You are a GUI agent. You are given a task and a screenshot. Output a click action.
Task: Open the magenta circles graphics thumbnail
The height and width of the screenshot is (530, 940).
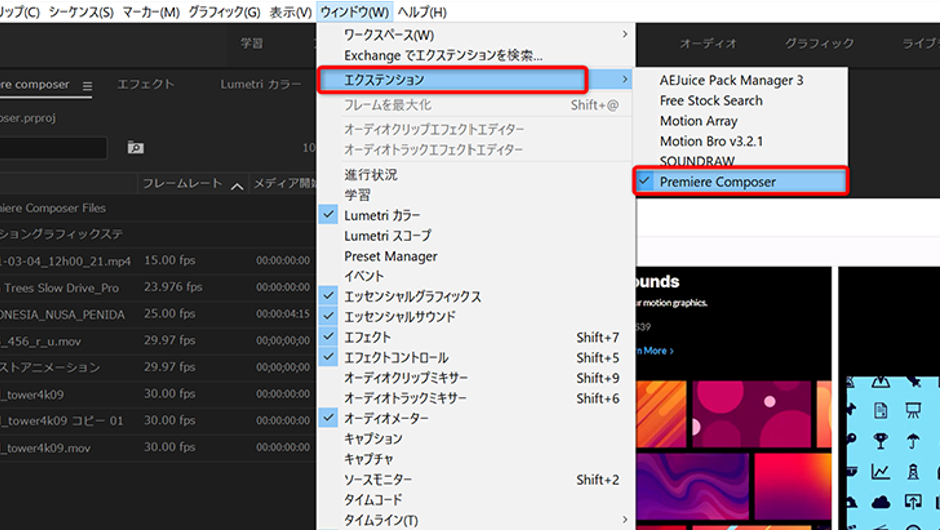tap(751, 414)
